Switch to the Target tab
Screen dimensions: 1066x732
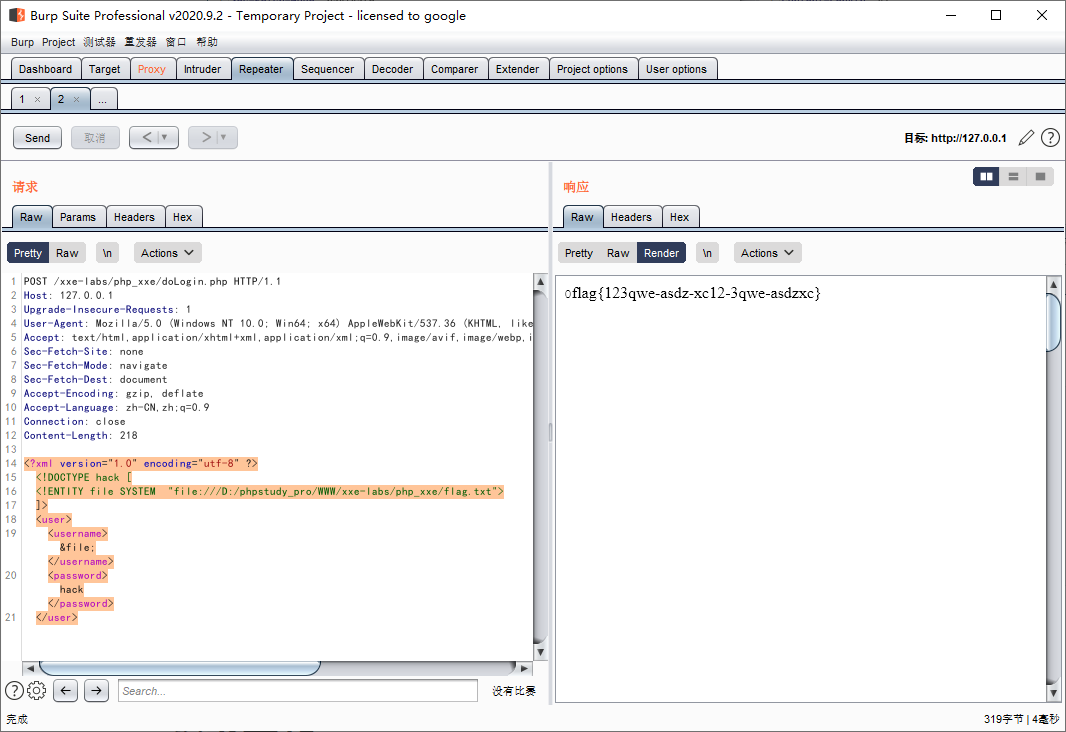(105, 69)
